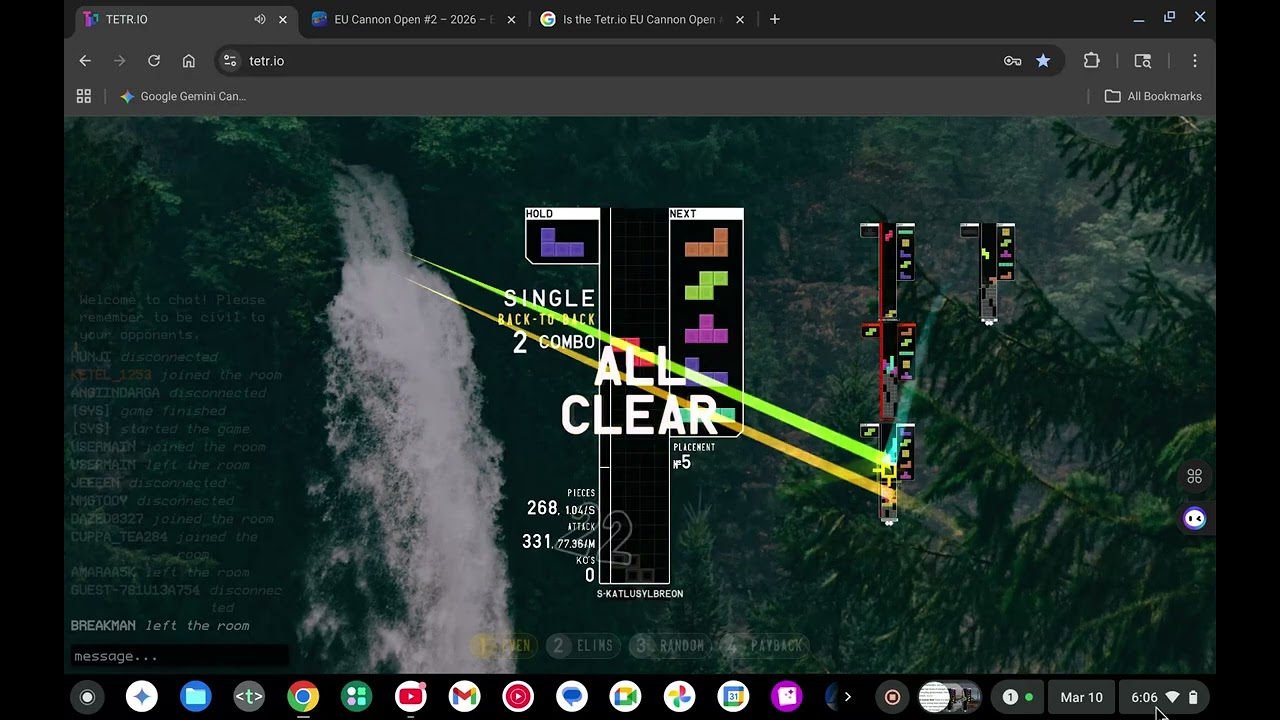1280x720 pixels.
Task: Click the bookmark star icon
Action: (x=1043, y=61)
